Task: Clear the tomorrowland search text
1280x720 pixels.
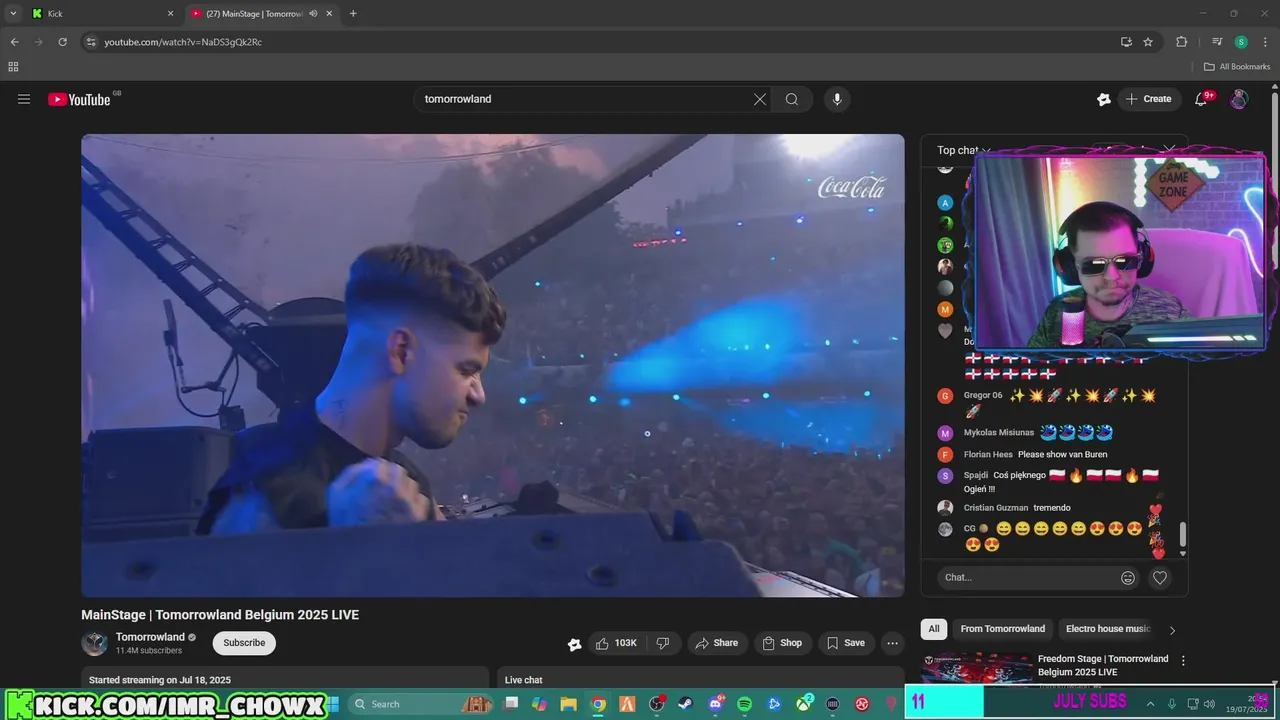Action: click(x=760, y=99)
